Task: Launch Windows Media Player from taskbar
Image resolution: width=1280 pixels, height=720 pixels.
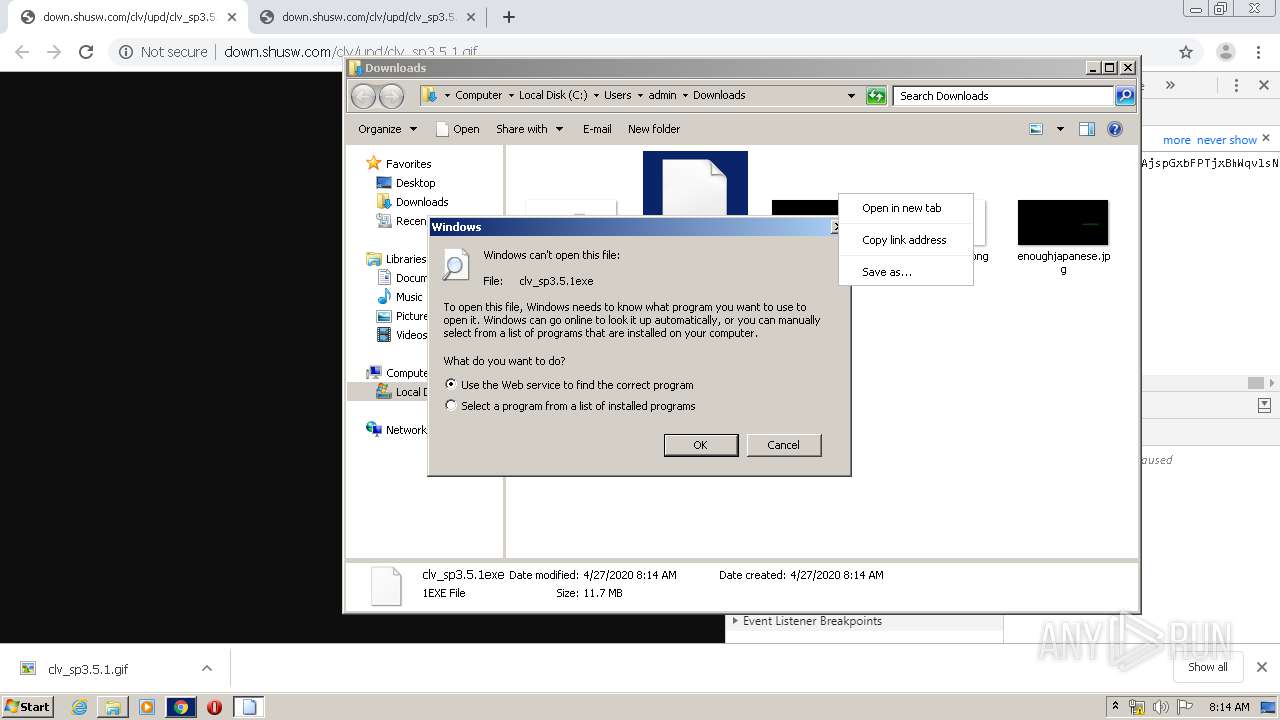Action: (147, 707)
